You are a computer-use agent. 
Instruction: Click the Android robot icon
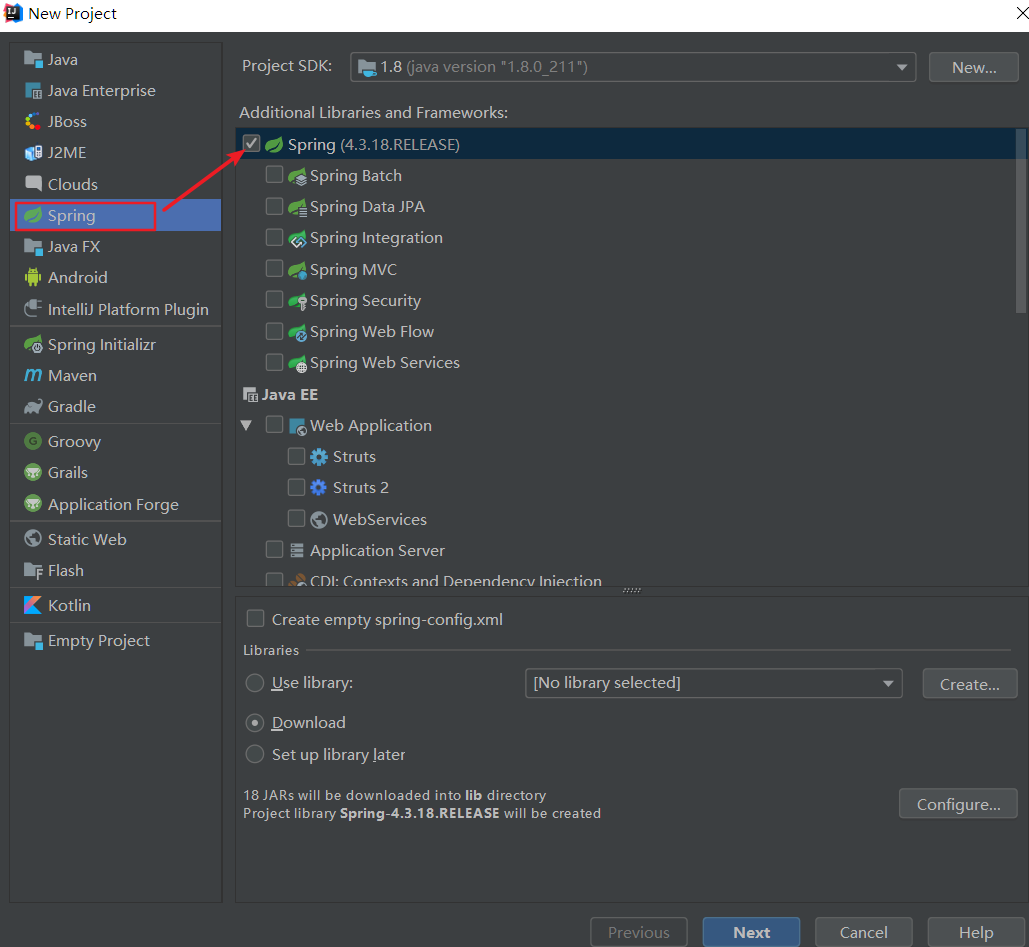(33, 278)
